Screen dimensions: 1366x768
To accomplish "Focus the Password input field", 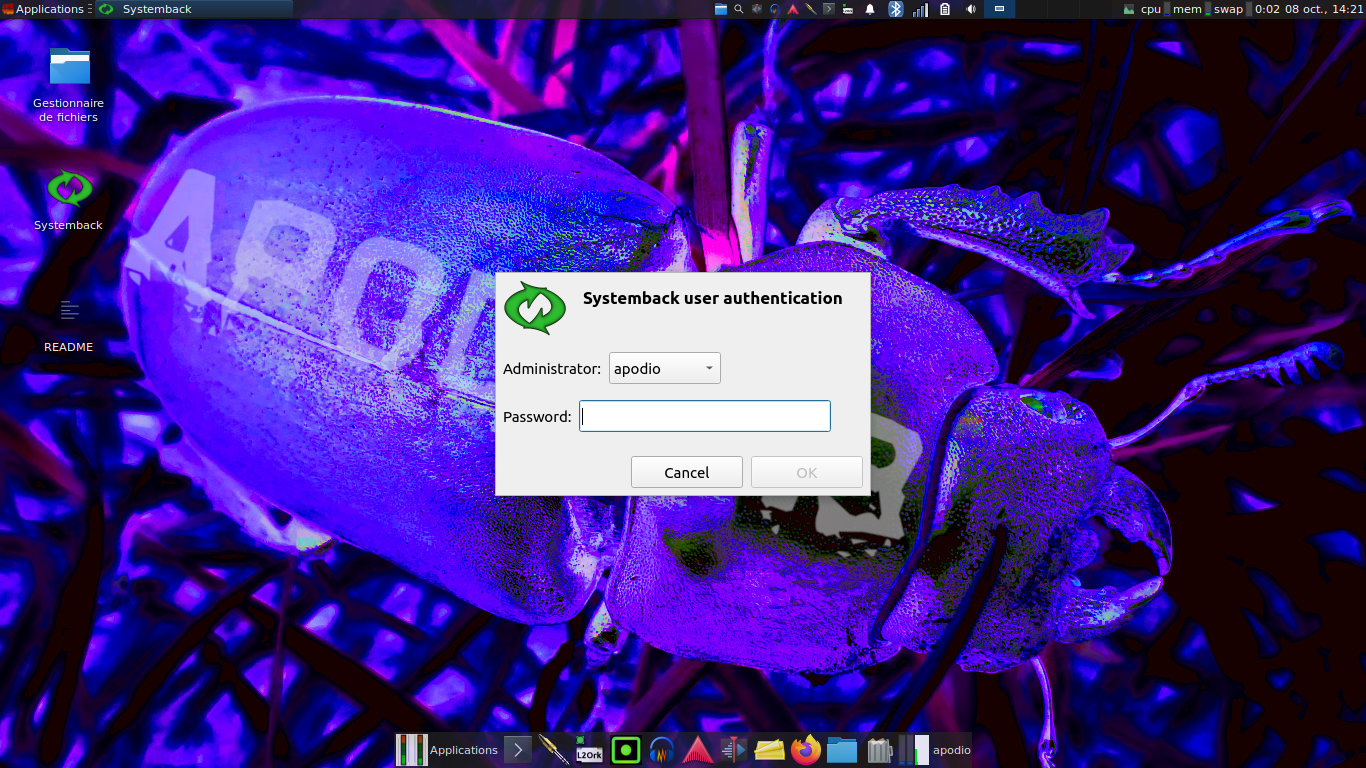I will [x=705, y=416].
